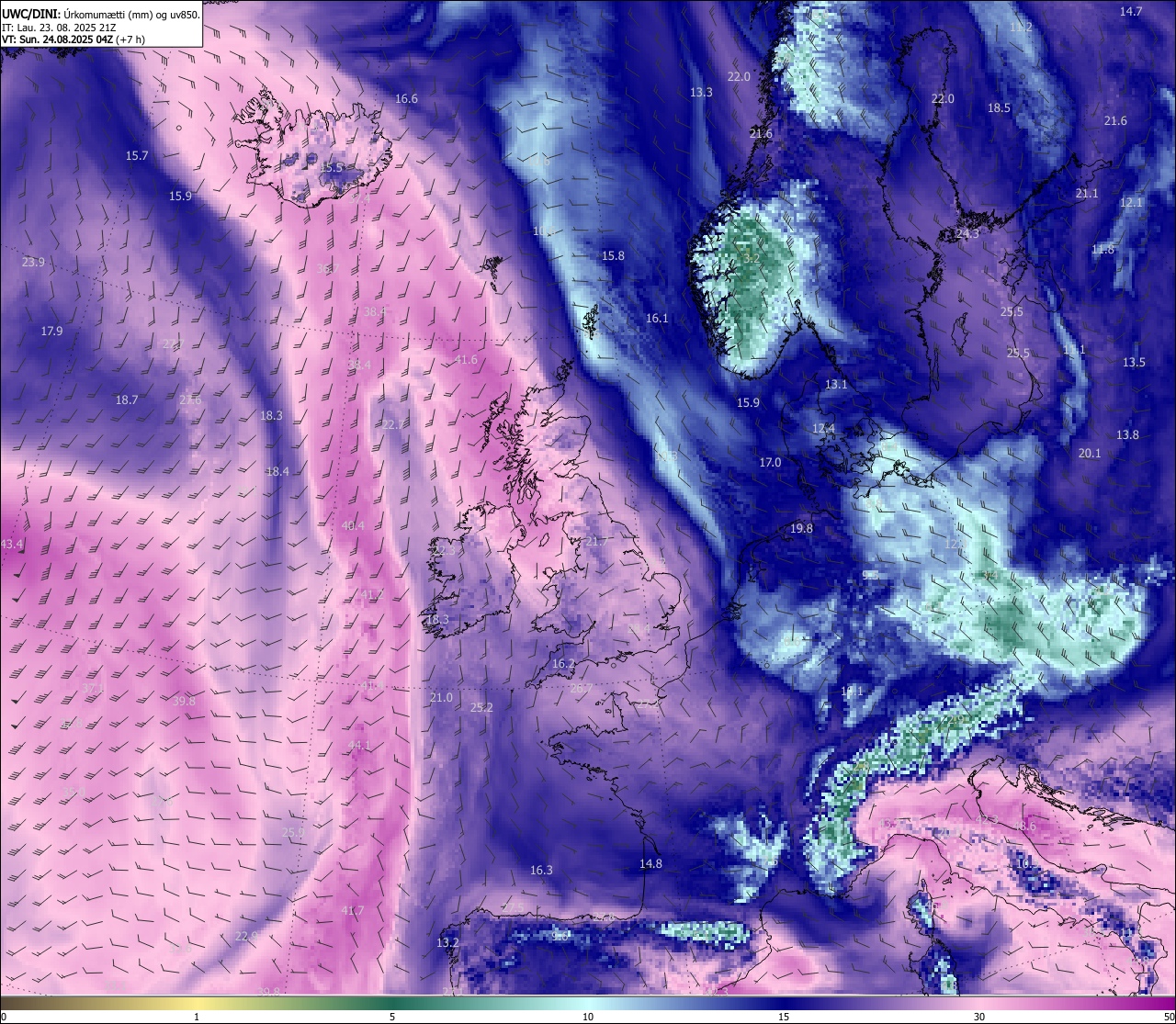This screenshot has width=1176, height=1024.
Task: Click the 26.7 value label
Action: pyautogui.click(x=581, y=689)
